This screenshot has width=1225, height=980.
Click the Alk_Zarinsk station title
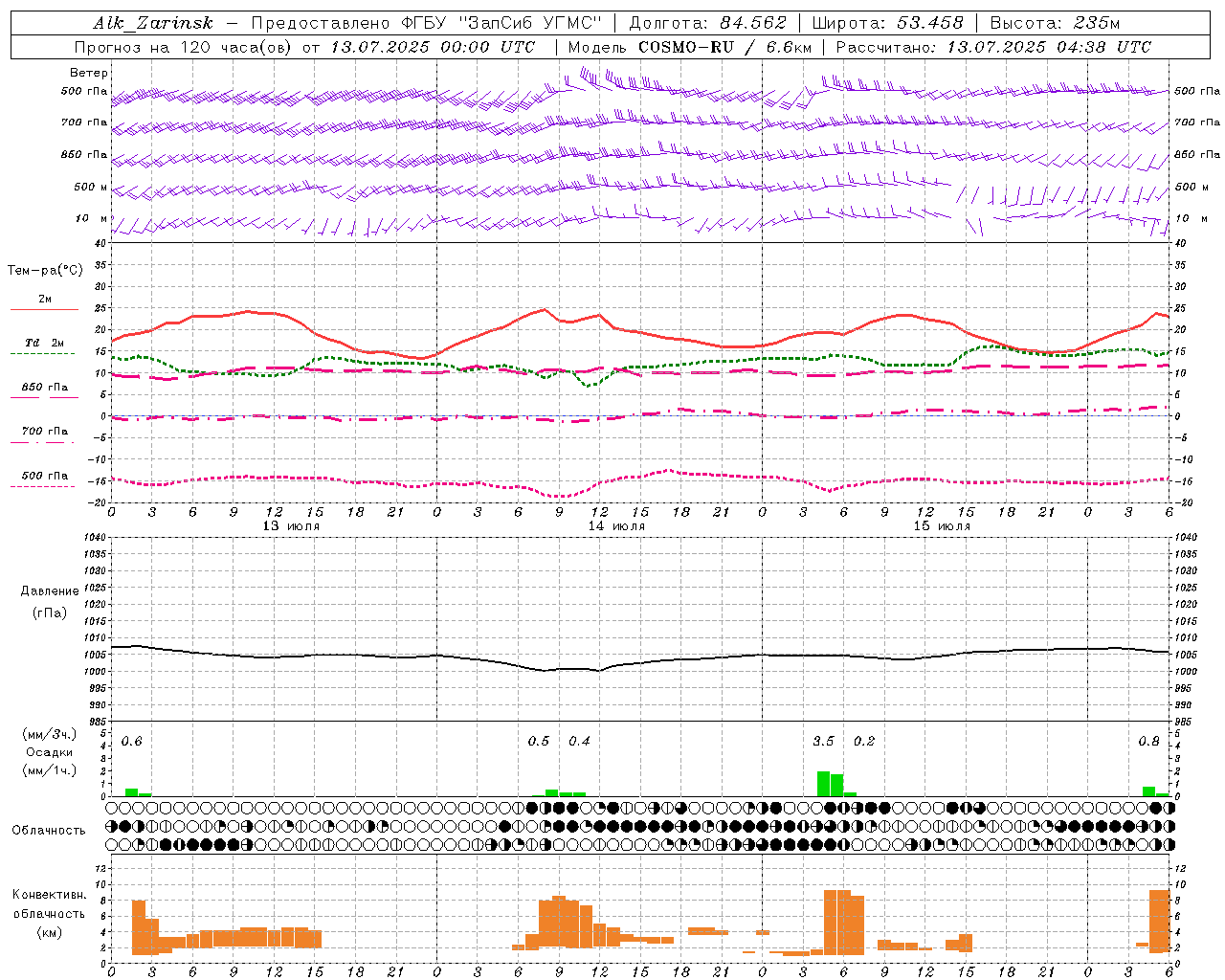(152, 23)
